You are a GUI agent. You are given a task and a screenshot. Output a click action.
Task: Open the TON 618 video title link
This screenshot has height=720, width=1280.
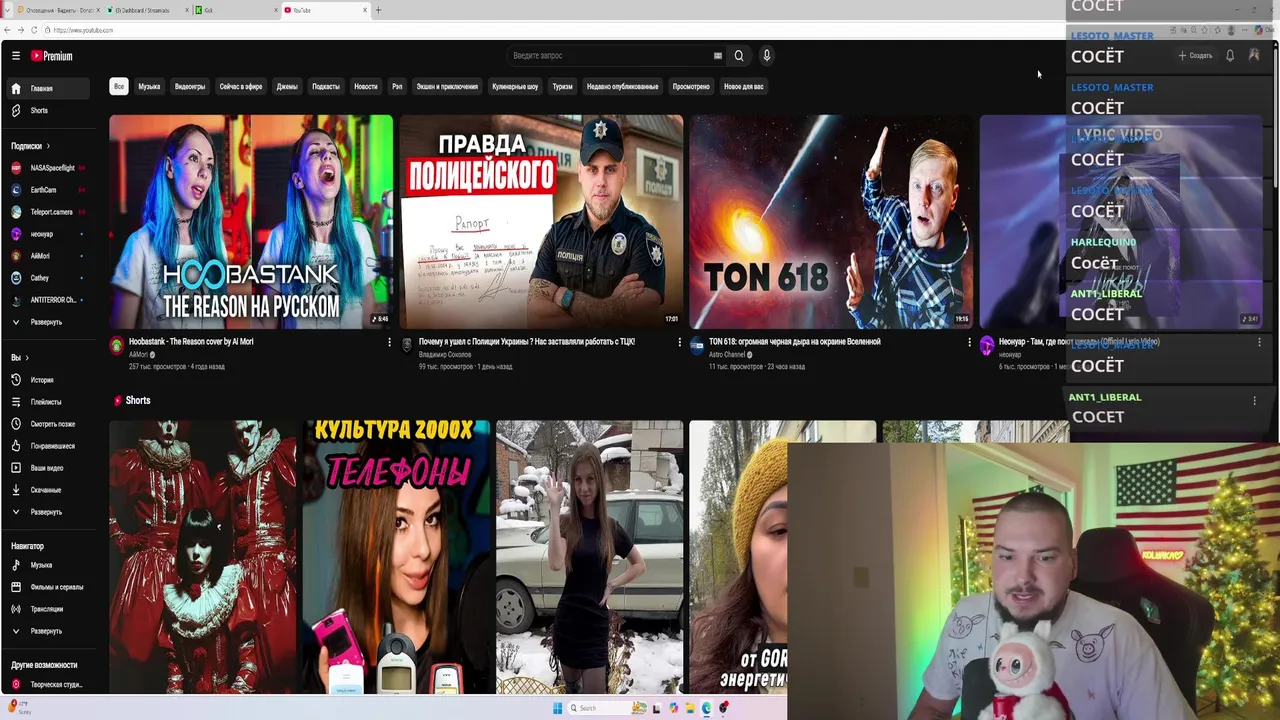pyautogui.click(x=795, y=342)
